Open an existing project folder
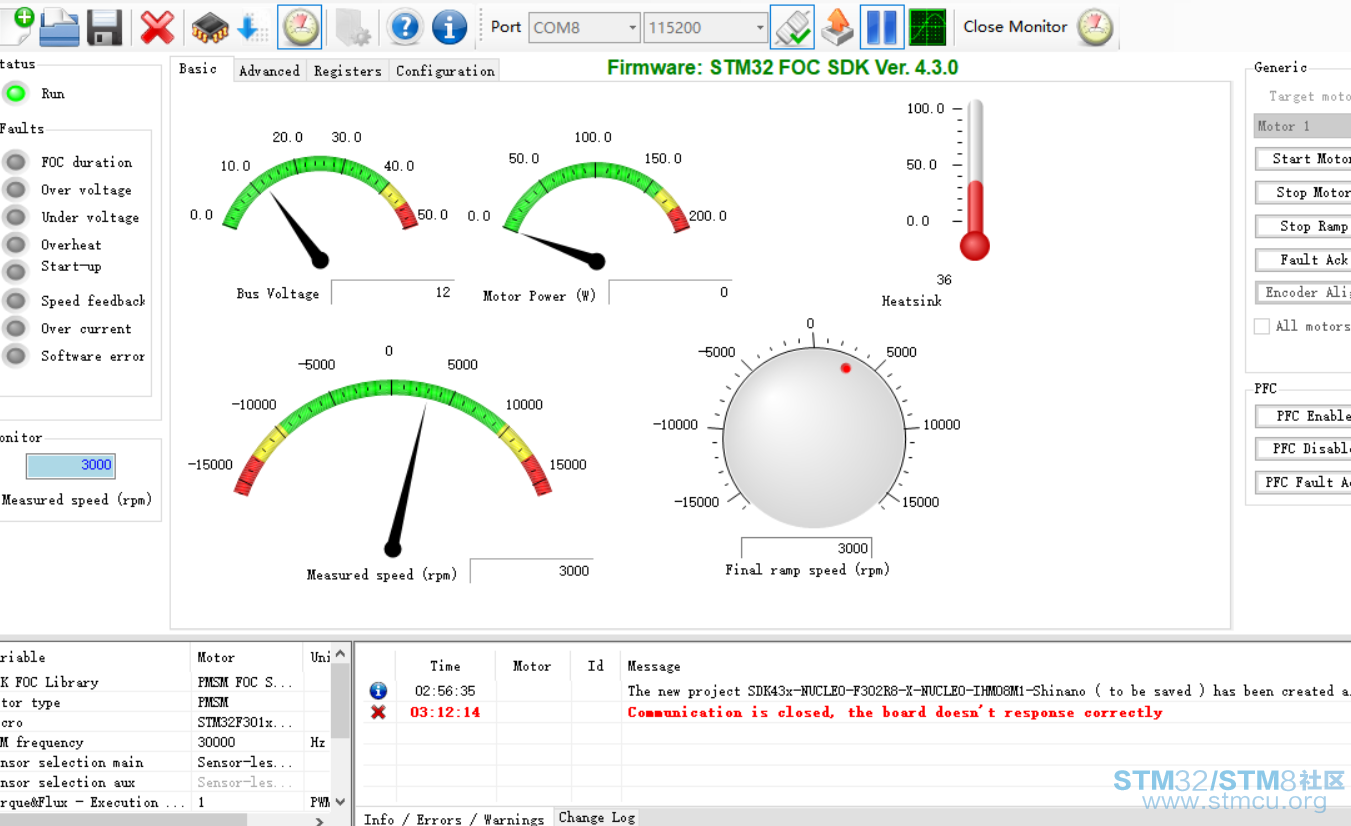 (x=60, y=26)
